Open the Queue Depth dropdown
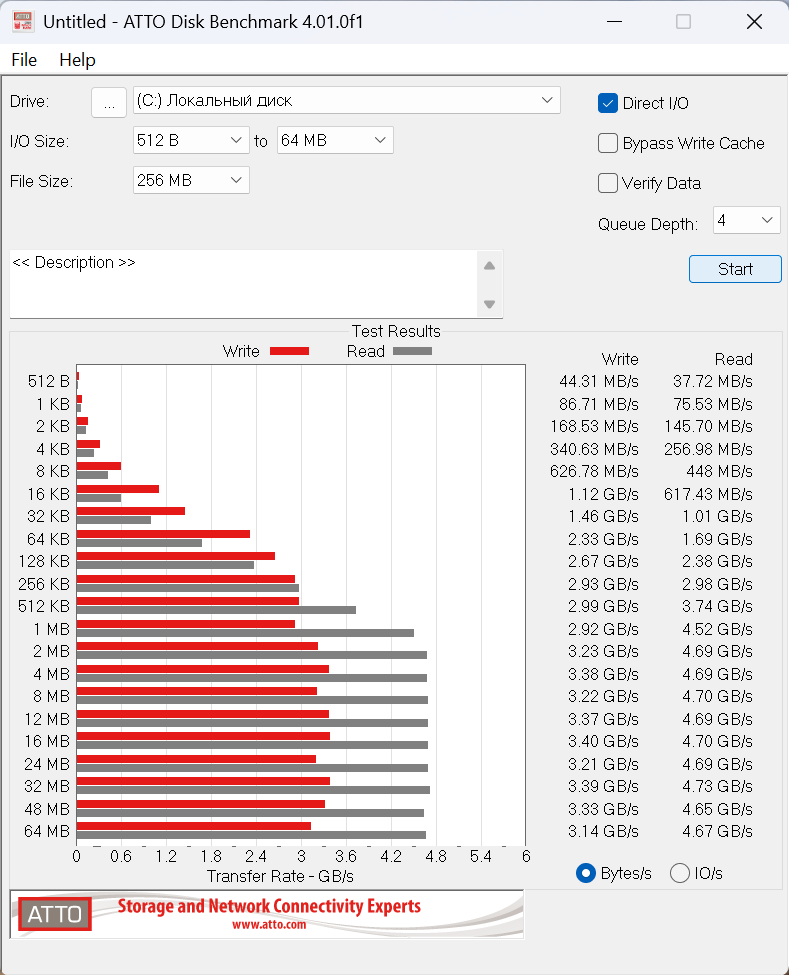This screenshot has width=789, height=975. pos(746,220)
